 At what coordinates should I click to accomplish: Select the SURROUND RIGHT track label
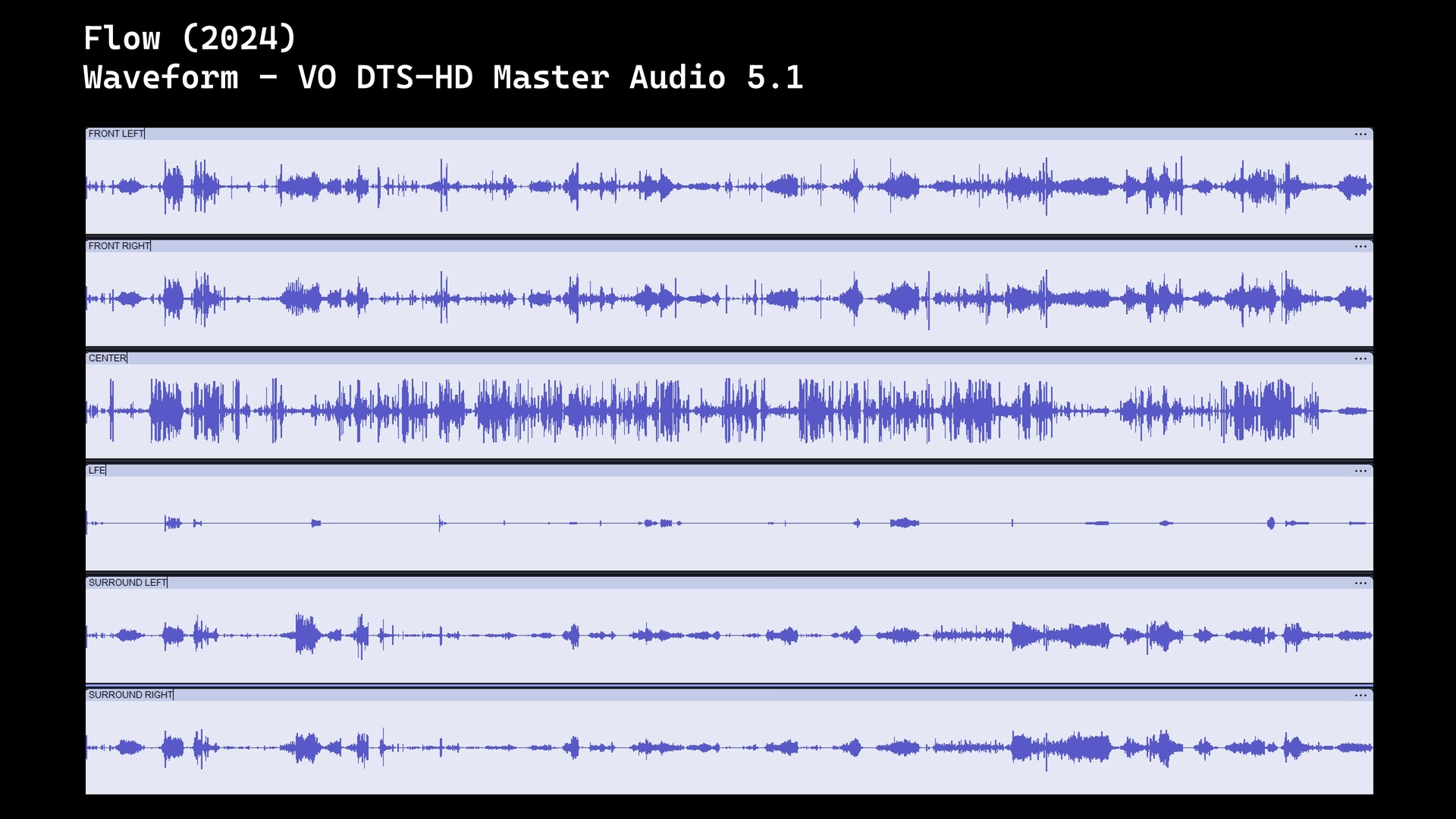[x=131, y=695]
